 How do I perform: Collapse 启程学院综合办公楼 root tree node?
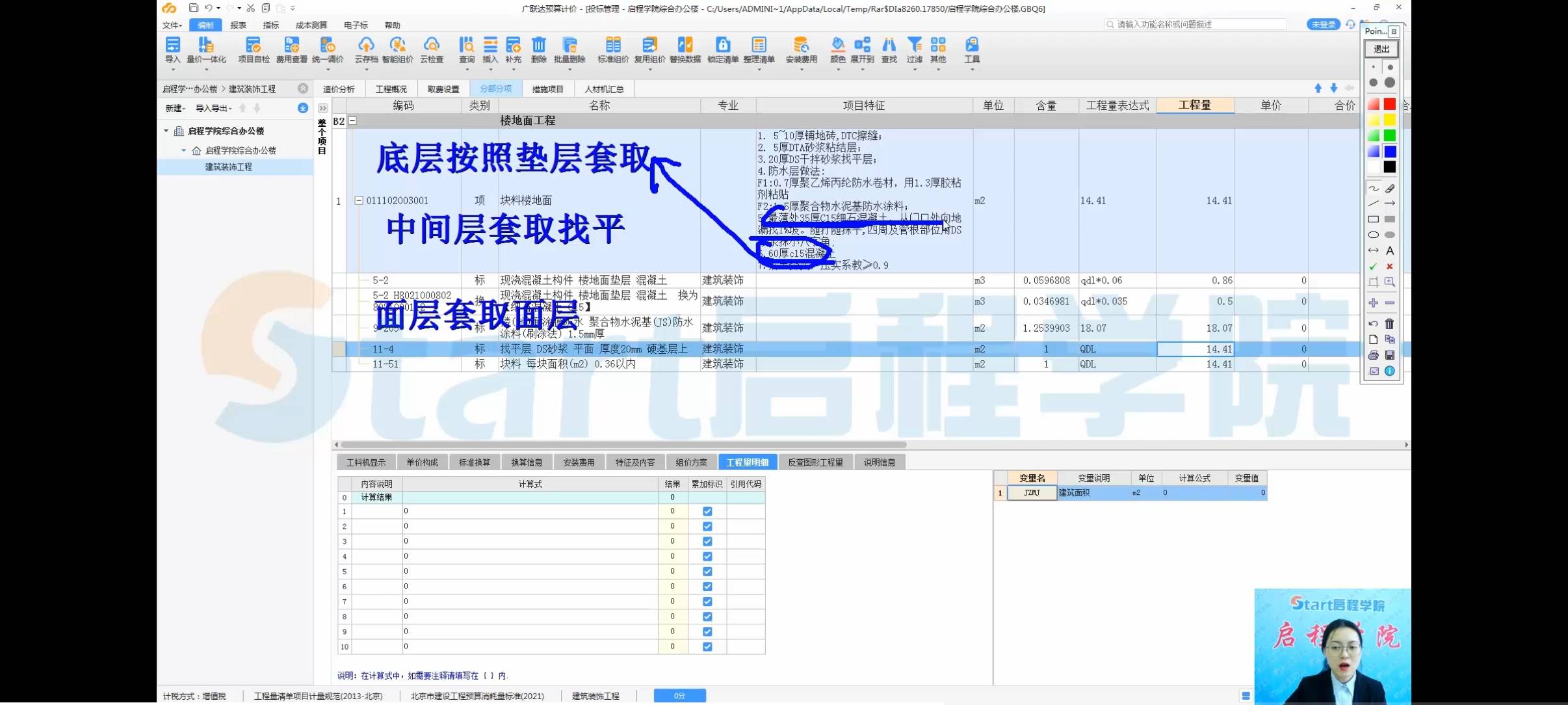166,131
